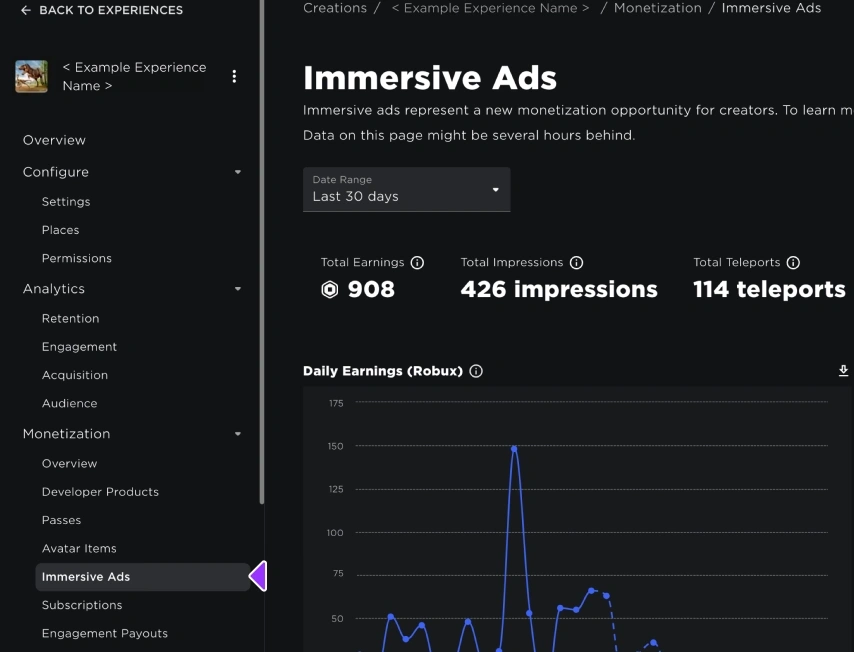Open the Audience analytics page
The image size is (854, 652).
point(70,404)
